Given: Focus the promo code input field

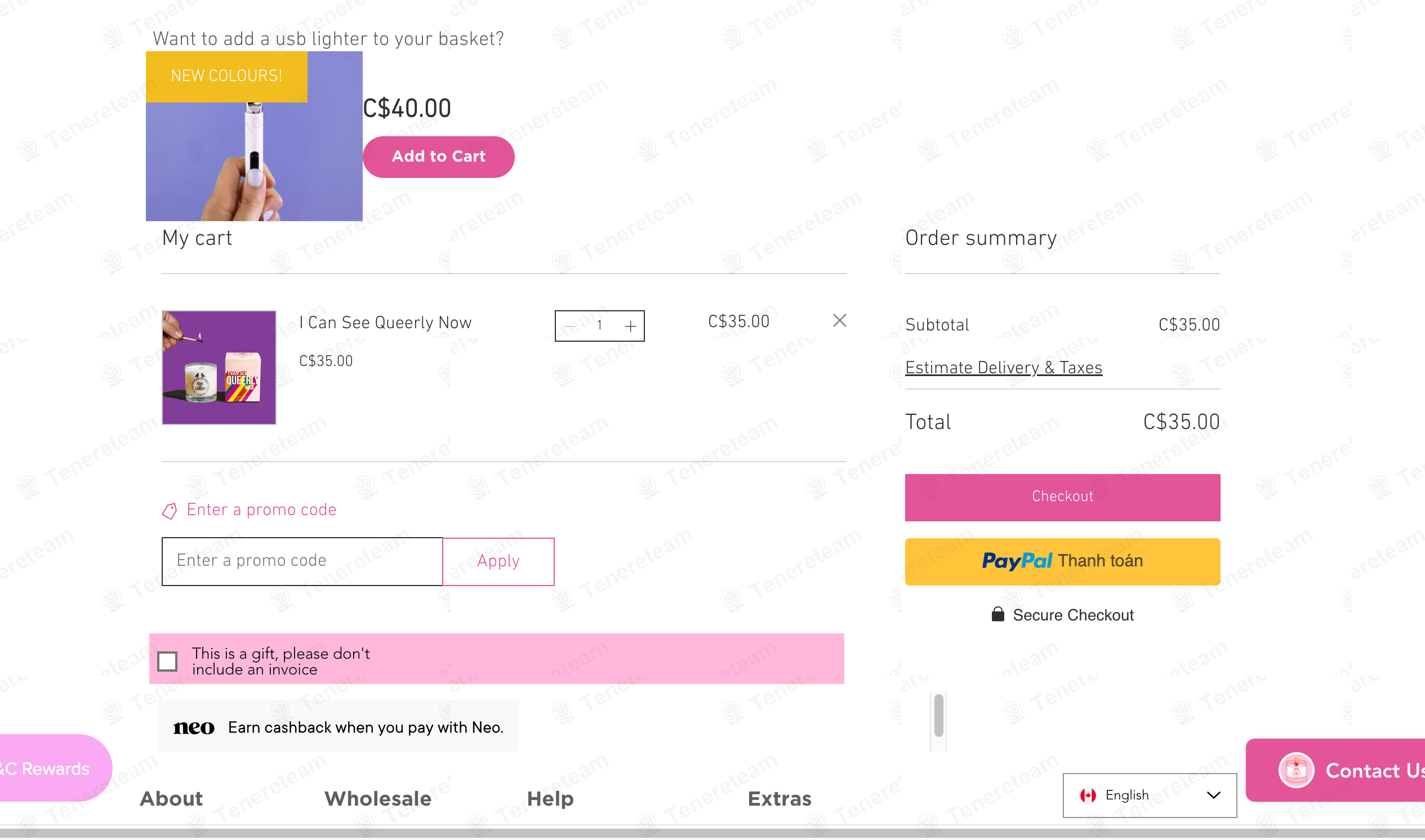Looking at the screenshot, I should click(302, 562).
